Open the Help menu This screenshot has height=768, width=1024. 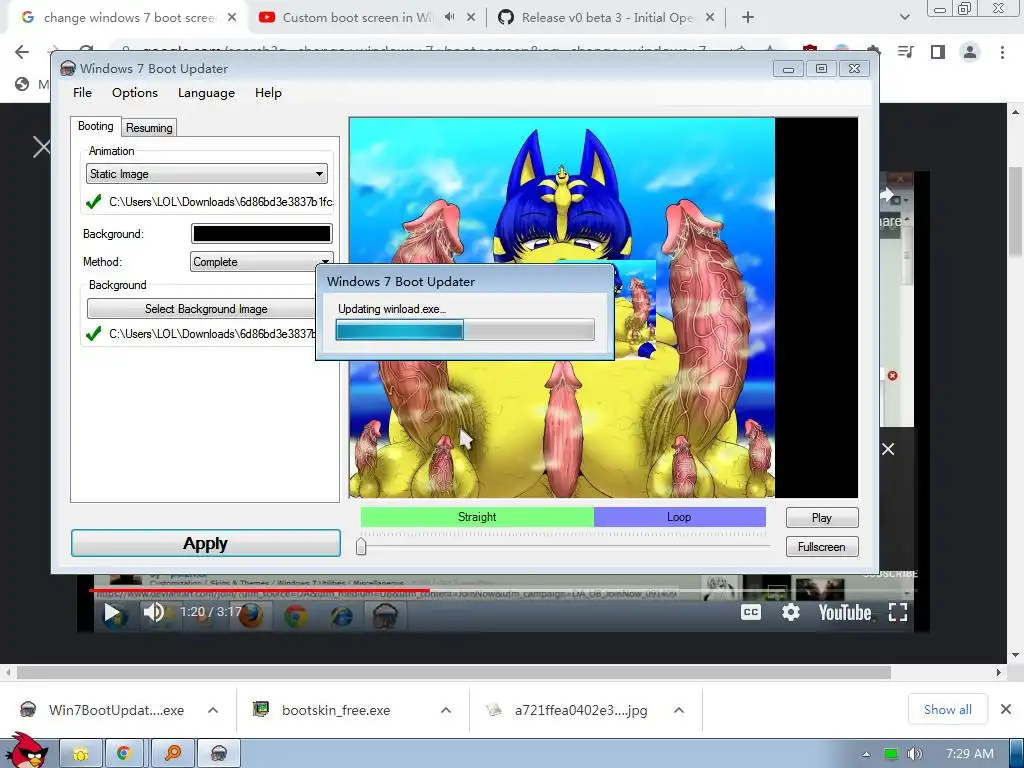pyautogui.click(x=268, y=93)
